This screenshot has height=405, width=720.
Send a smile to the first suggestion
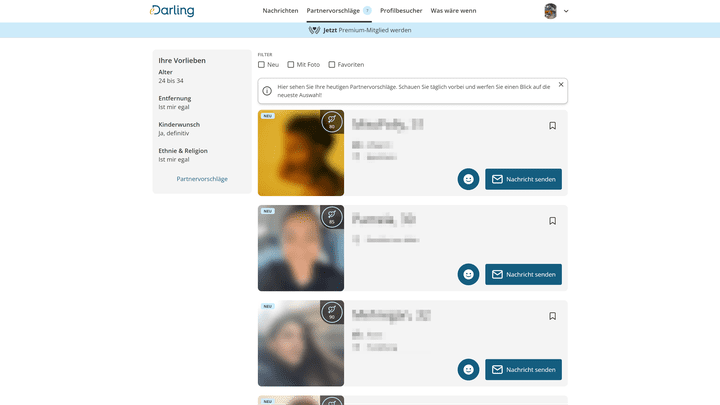click(468, 179)
